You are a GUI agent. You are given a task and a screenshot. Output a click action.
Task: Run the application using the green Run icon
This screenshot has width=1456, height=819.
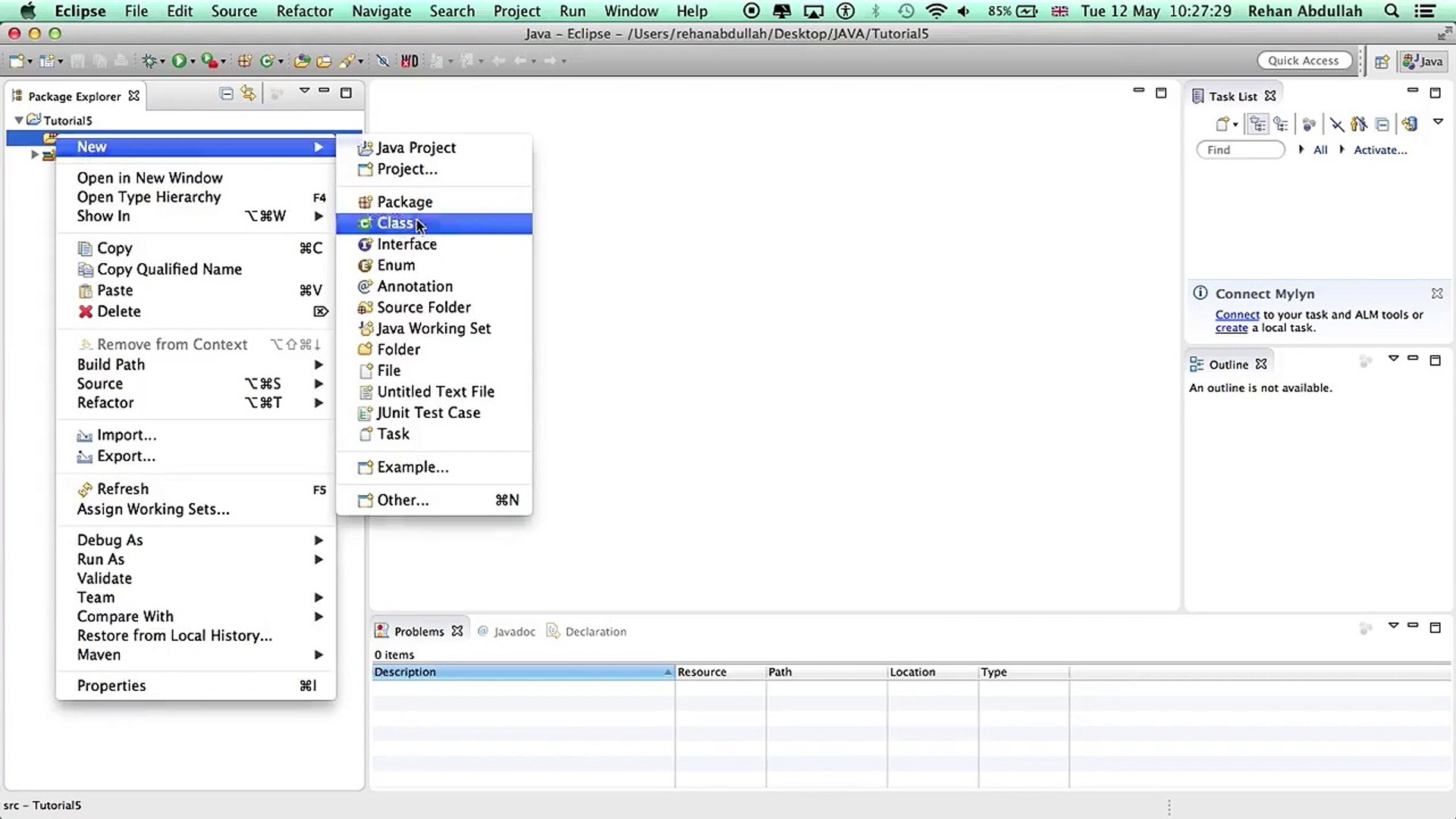179,61
